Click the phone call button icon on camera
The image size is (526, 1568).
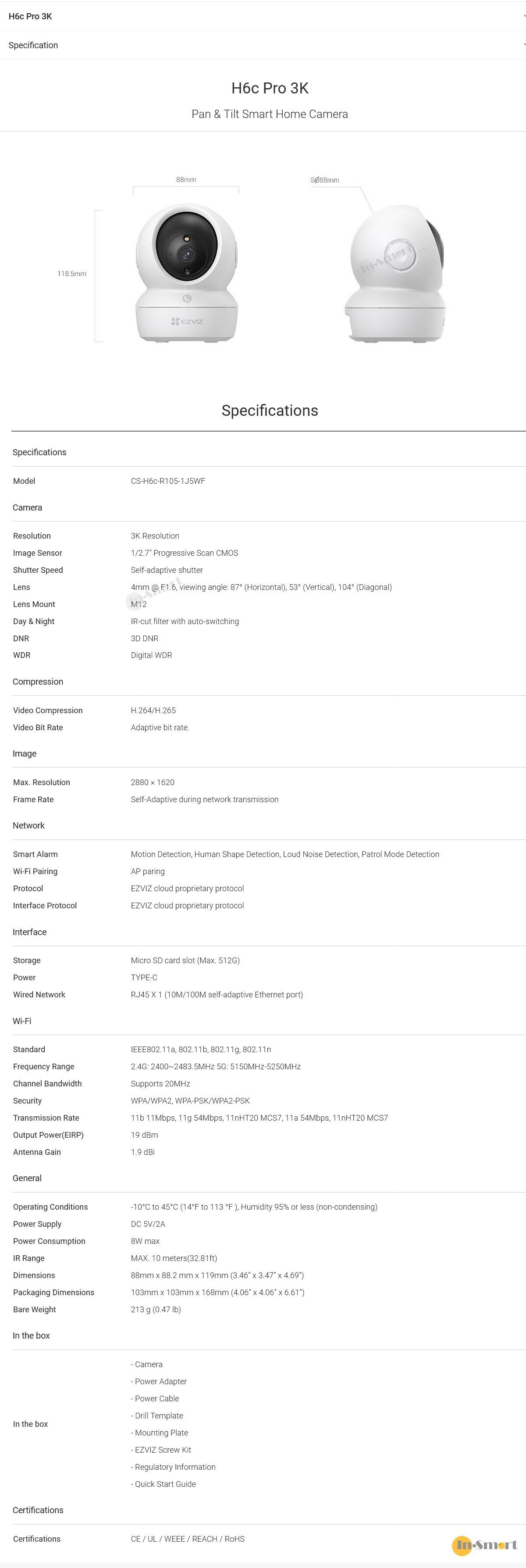[x=187, y=298]
